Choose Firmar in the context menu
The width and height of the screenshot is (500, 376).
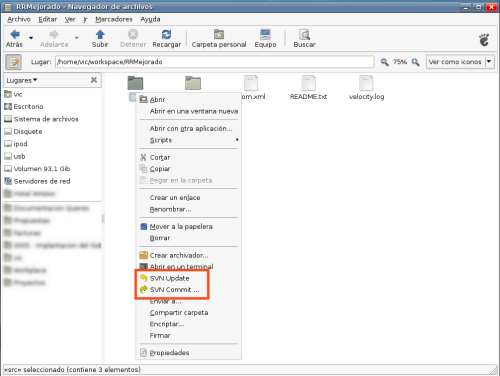[189, 336]
